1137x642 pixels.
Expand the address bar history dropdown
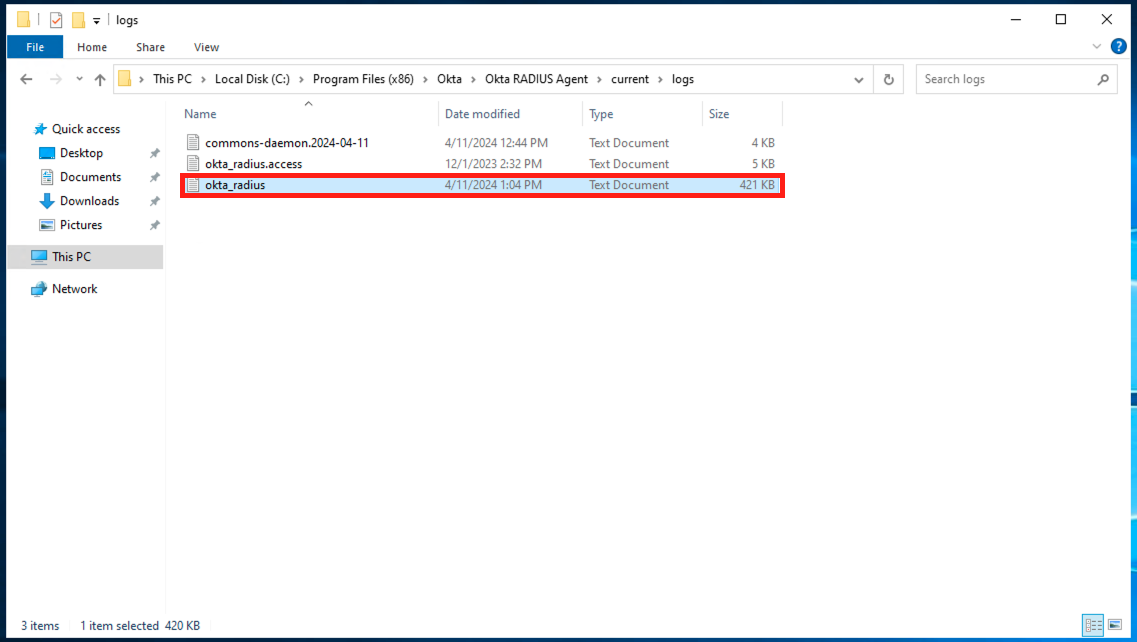[859, 80]
